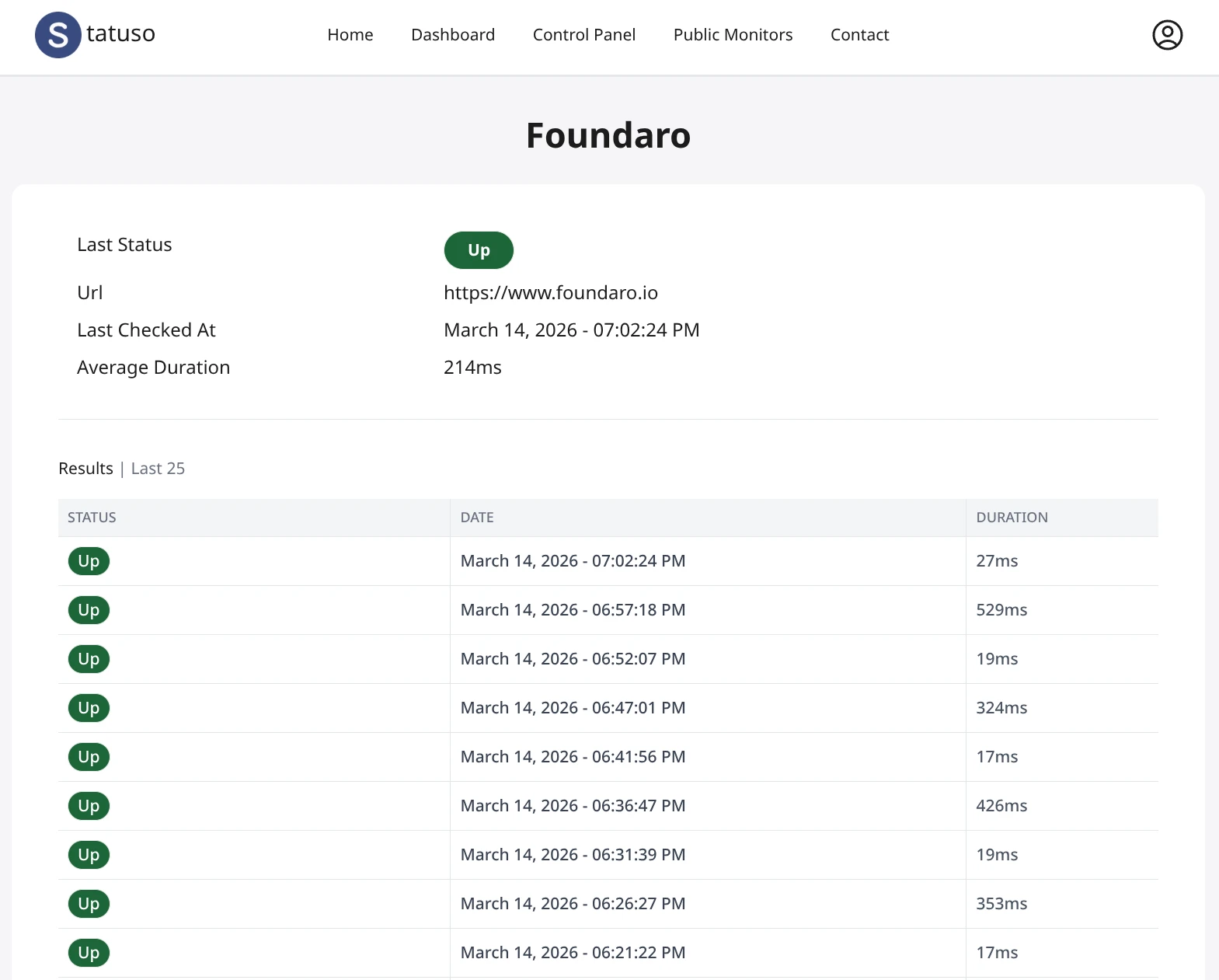Select the https://www.foundaro.io URL text
Viewport: 1219px width, 980px height.
click(x=551, y=293)
